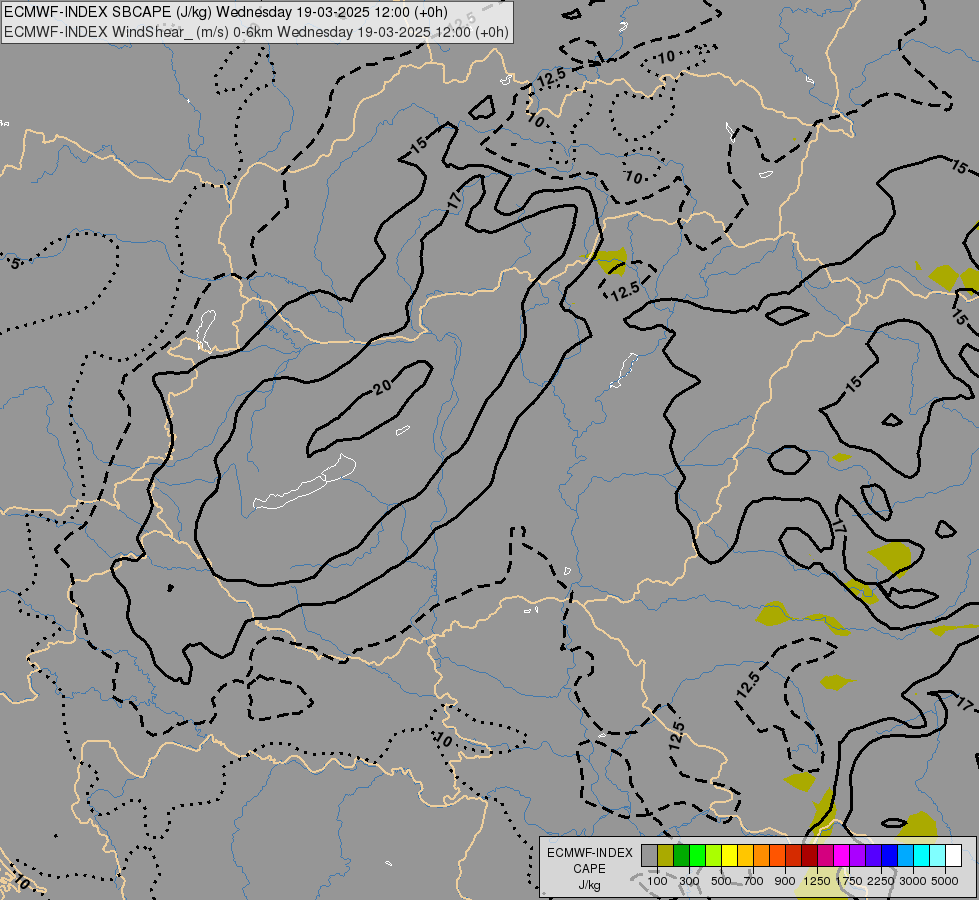Click the CAPE label in the legend
Screen dimensions: 979x900
pyautogui.click(x=589, y=869)
